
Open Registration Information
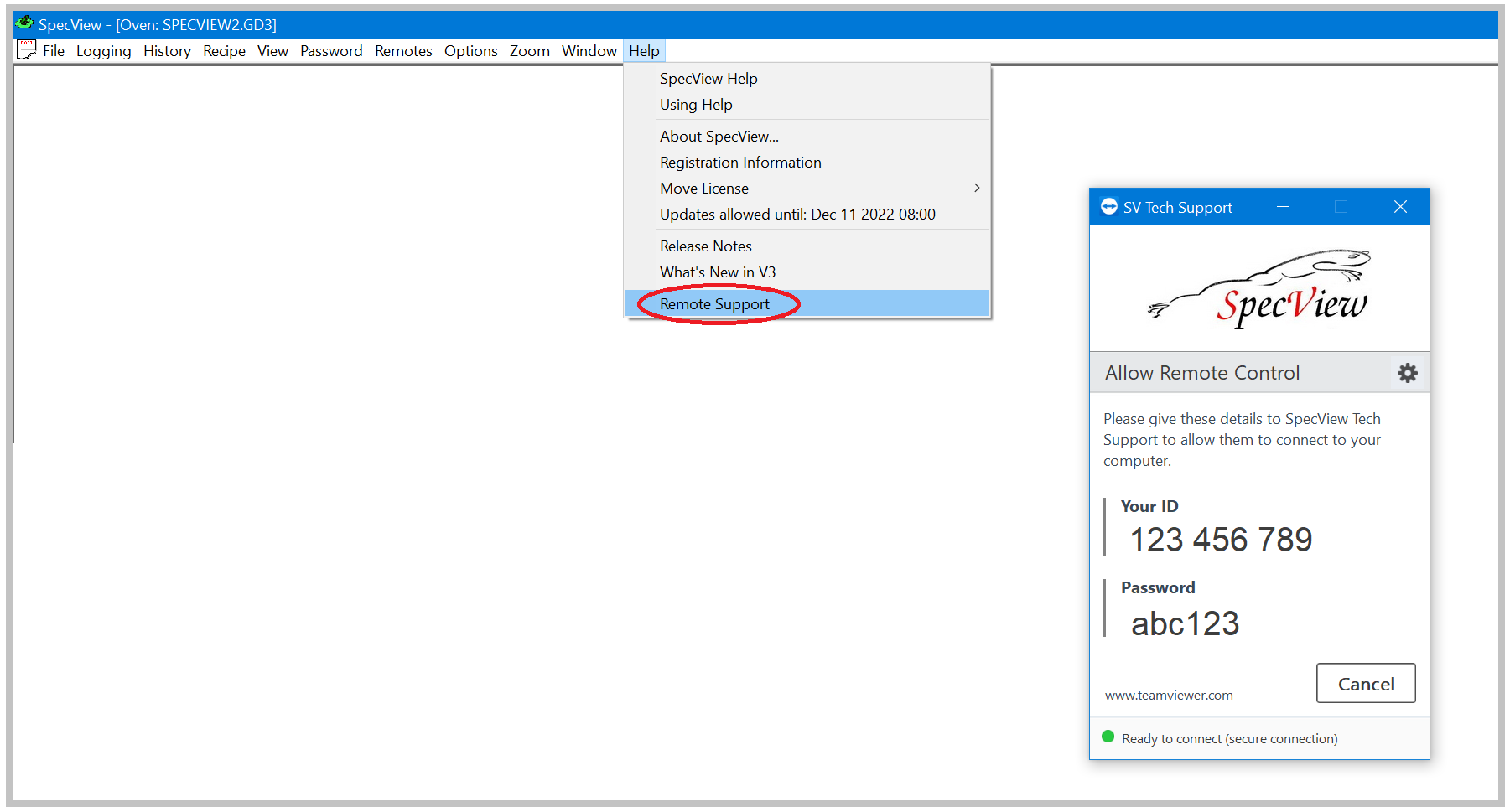[x=740, y=162]
